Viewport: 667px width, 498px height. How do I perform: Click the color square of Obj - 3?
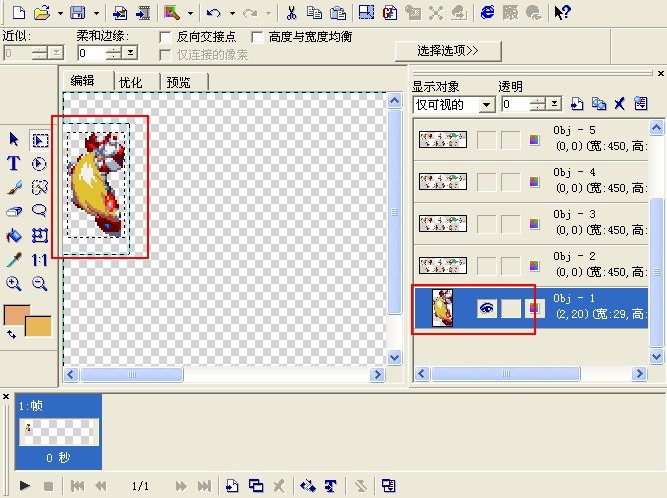tap(534, 224)
